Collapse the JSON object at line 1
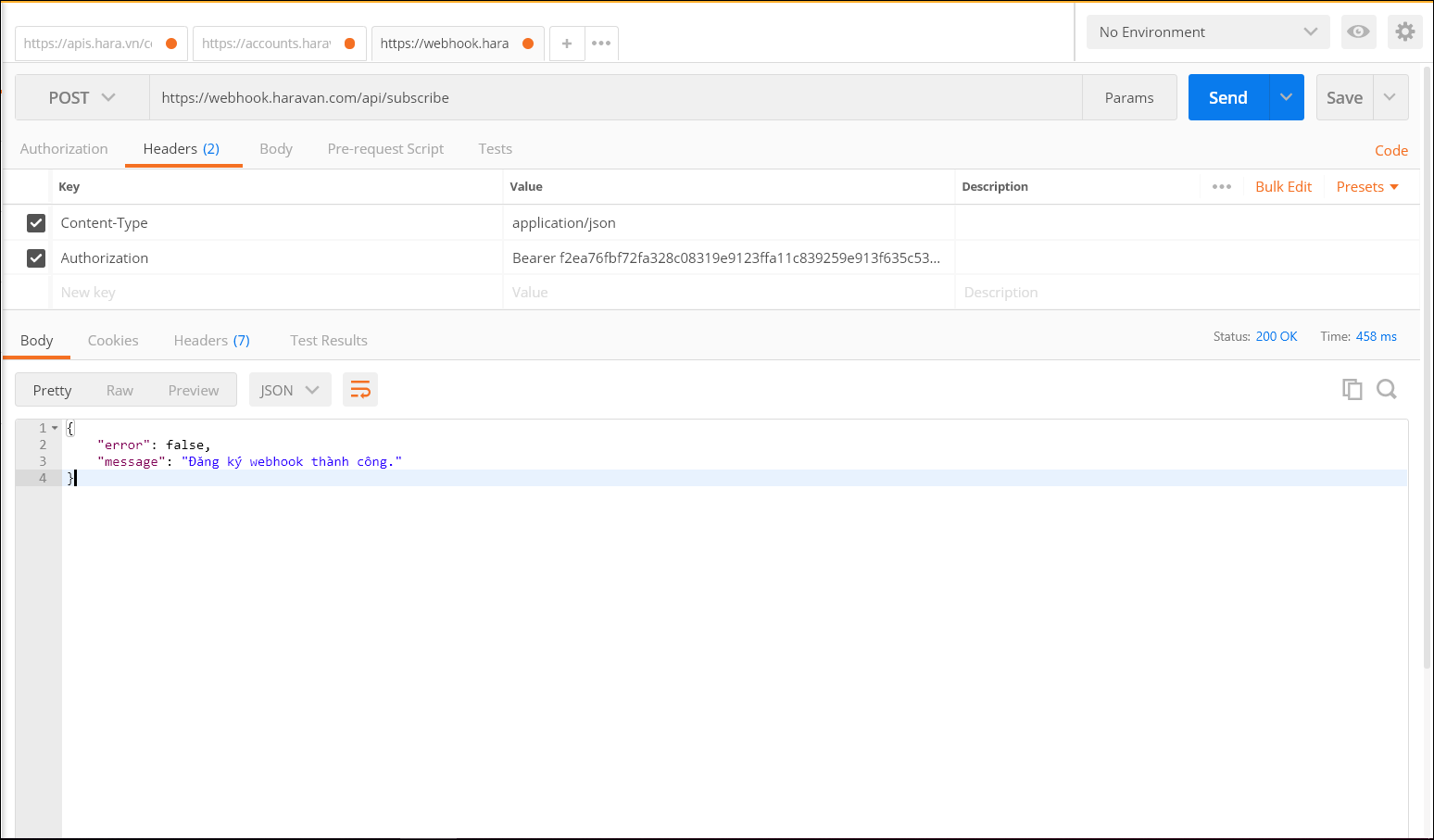1434x840 pixels. tap(55, 428)
